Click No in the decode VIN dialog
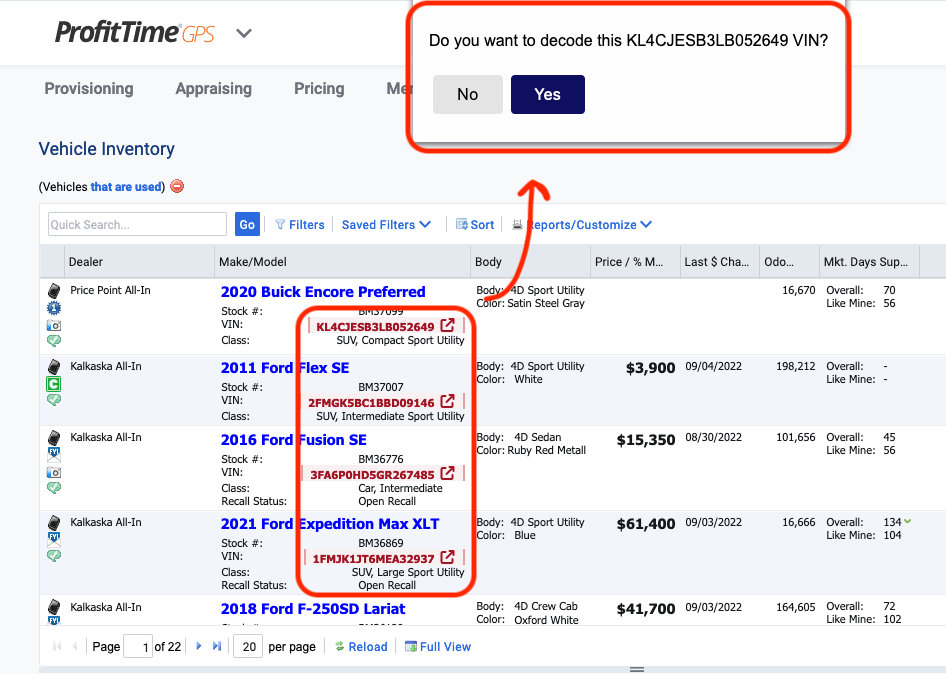946x674 pixels. 468,94
